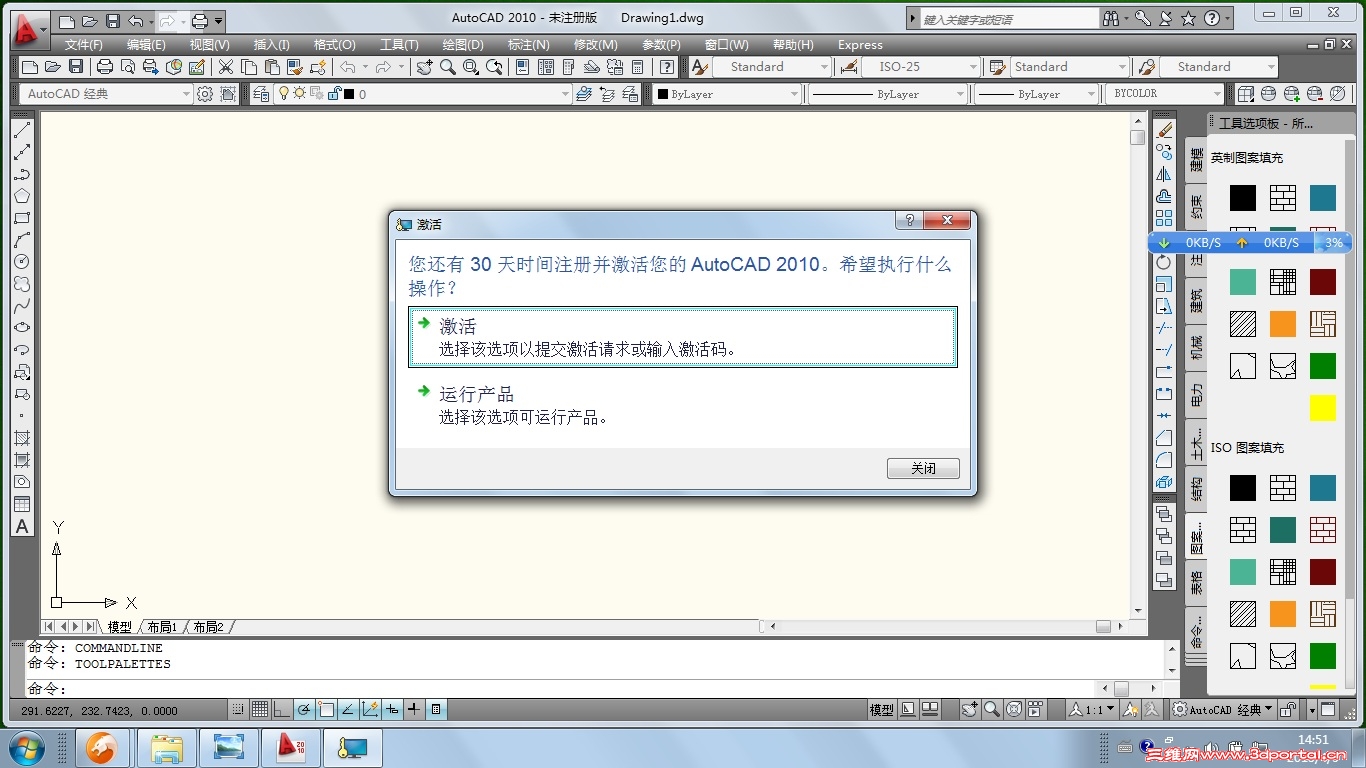
Task: Plot the drawing with the printer icon
Action: tap(104, 67)
